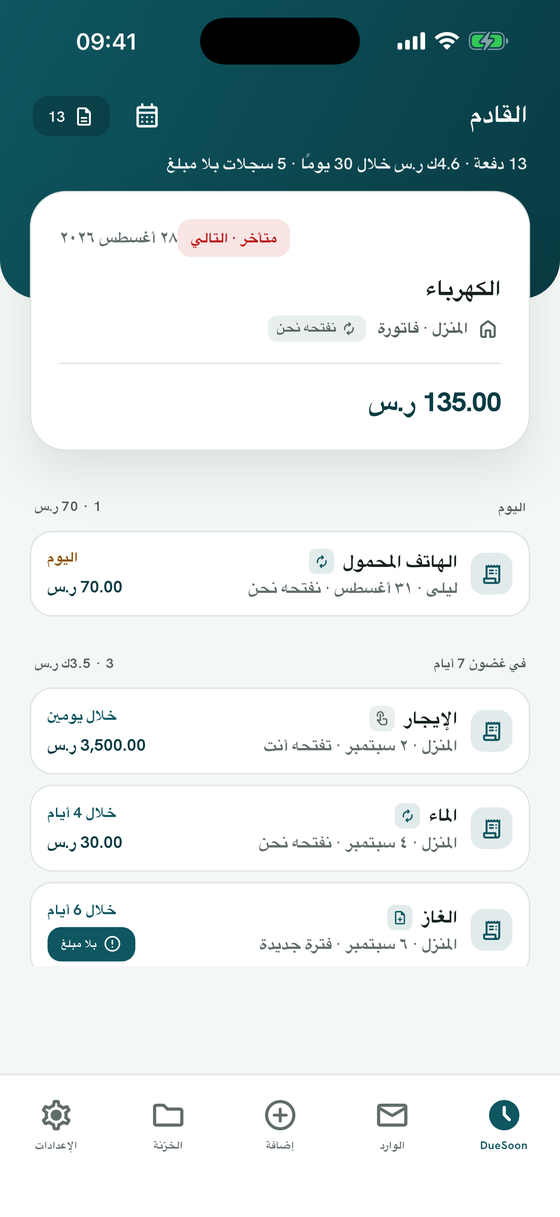Screen dimensions: 560x1217
Task: Switch to the الوارد inbox tab
Action: point(392,1127)
